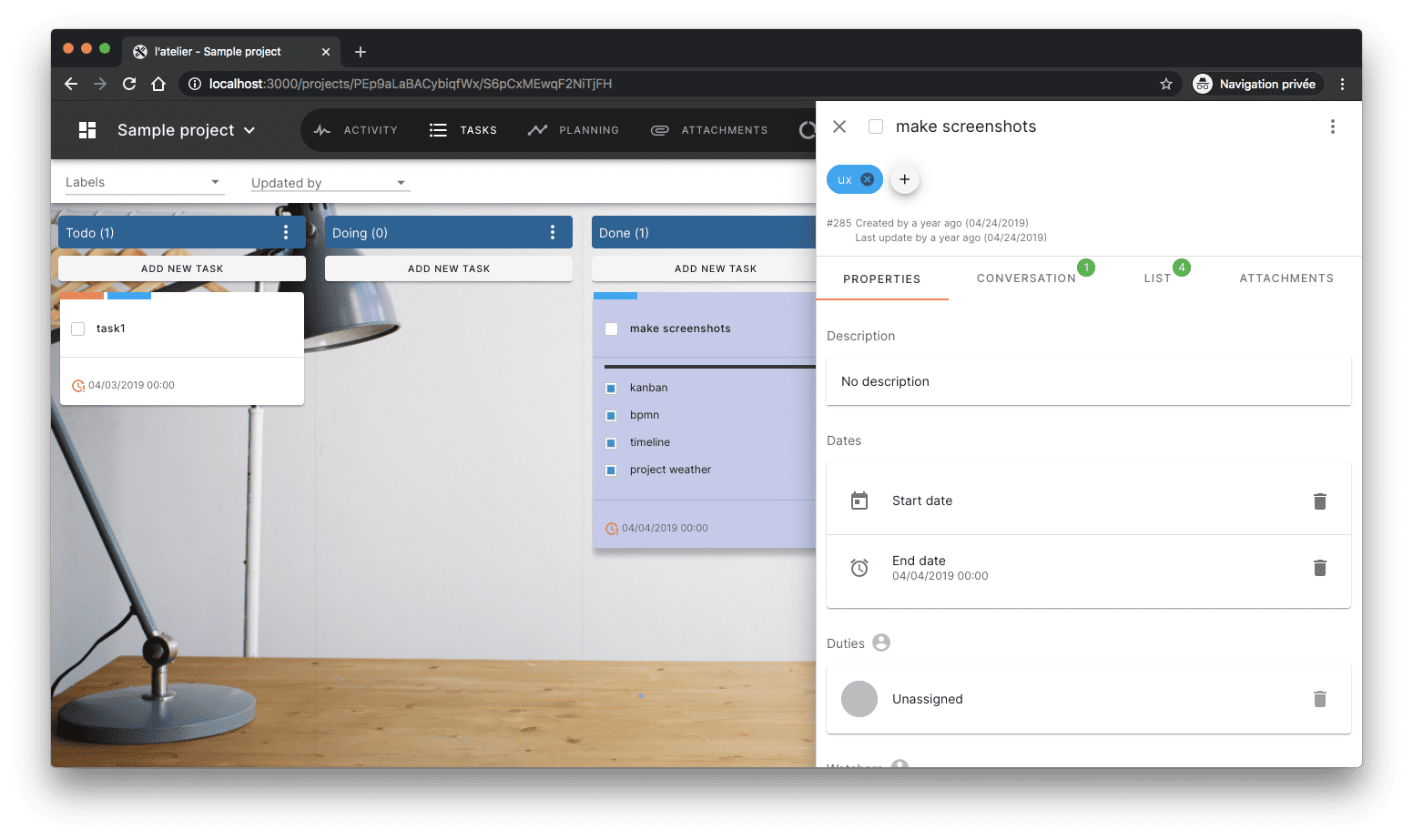Screen dimensions: 1413x840
Task: Open a new browser tab
Action: (x=361, y=52)
